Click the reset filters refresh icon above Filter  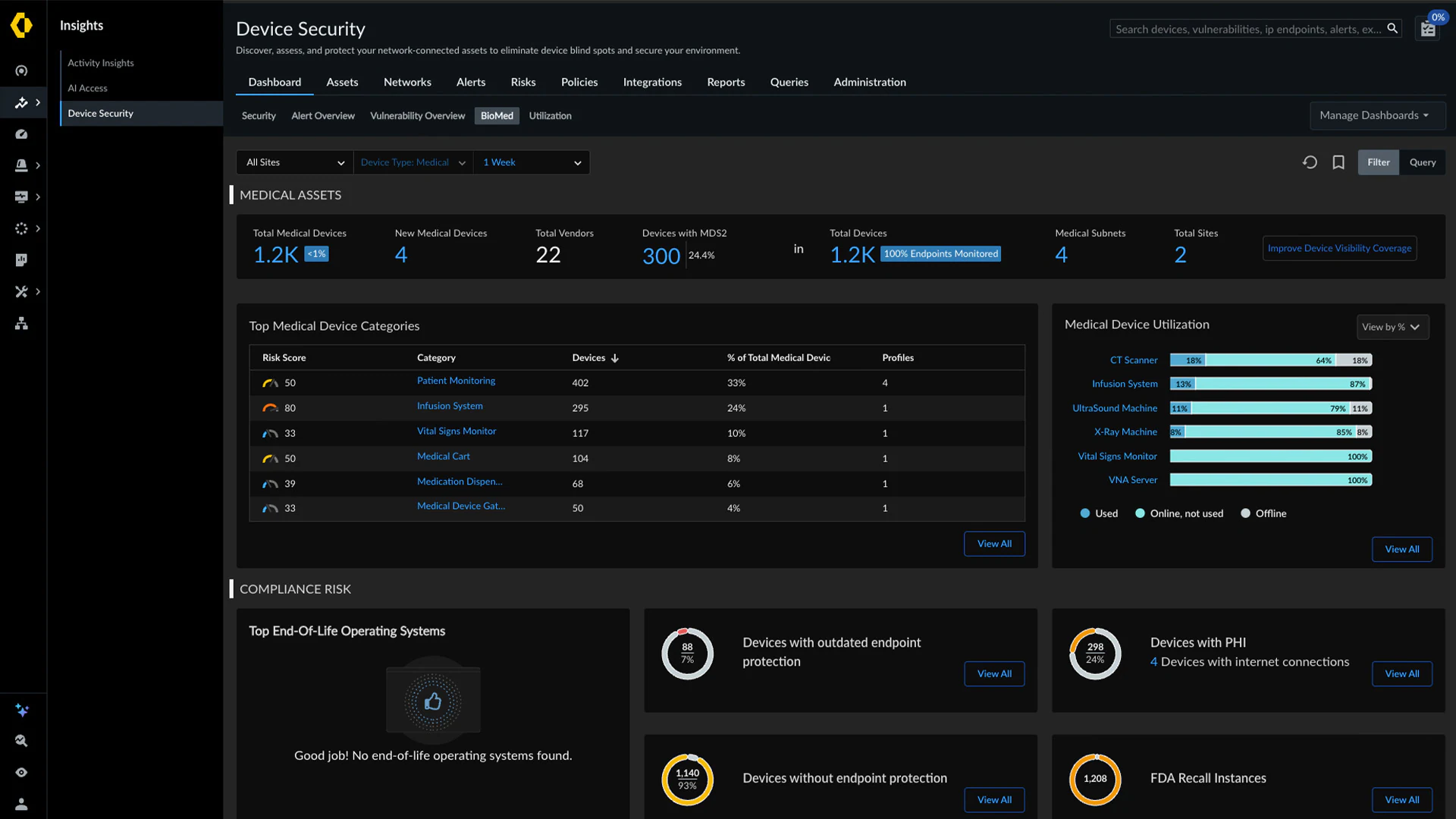[x=1310, y=162]
